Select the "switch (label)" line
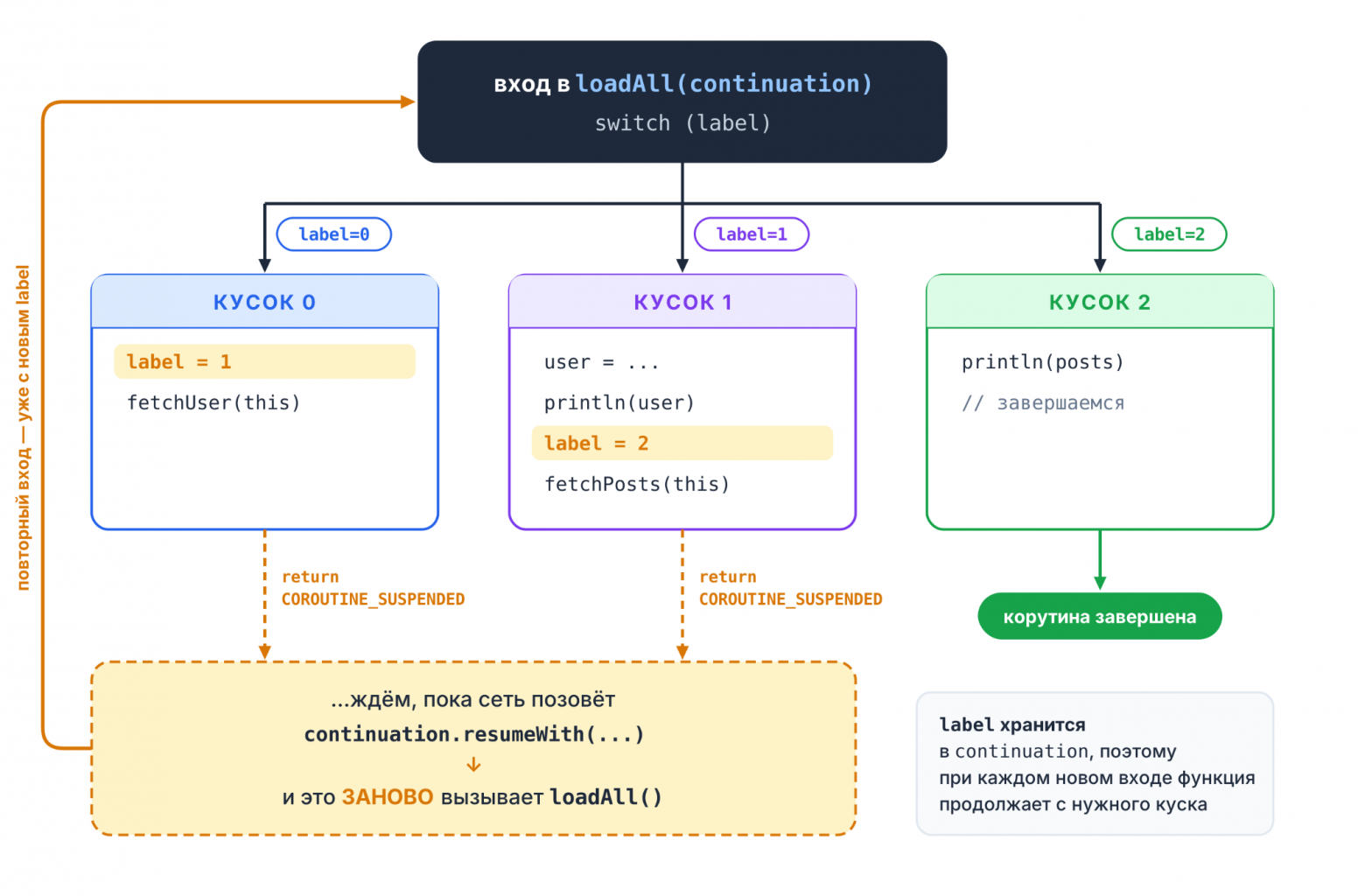This screenshot has height=896, width=1365. [682, 123]
